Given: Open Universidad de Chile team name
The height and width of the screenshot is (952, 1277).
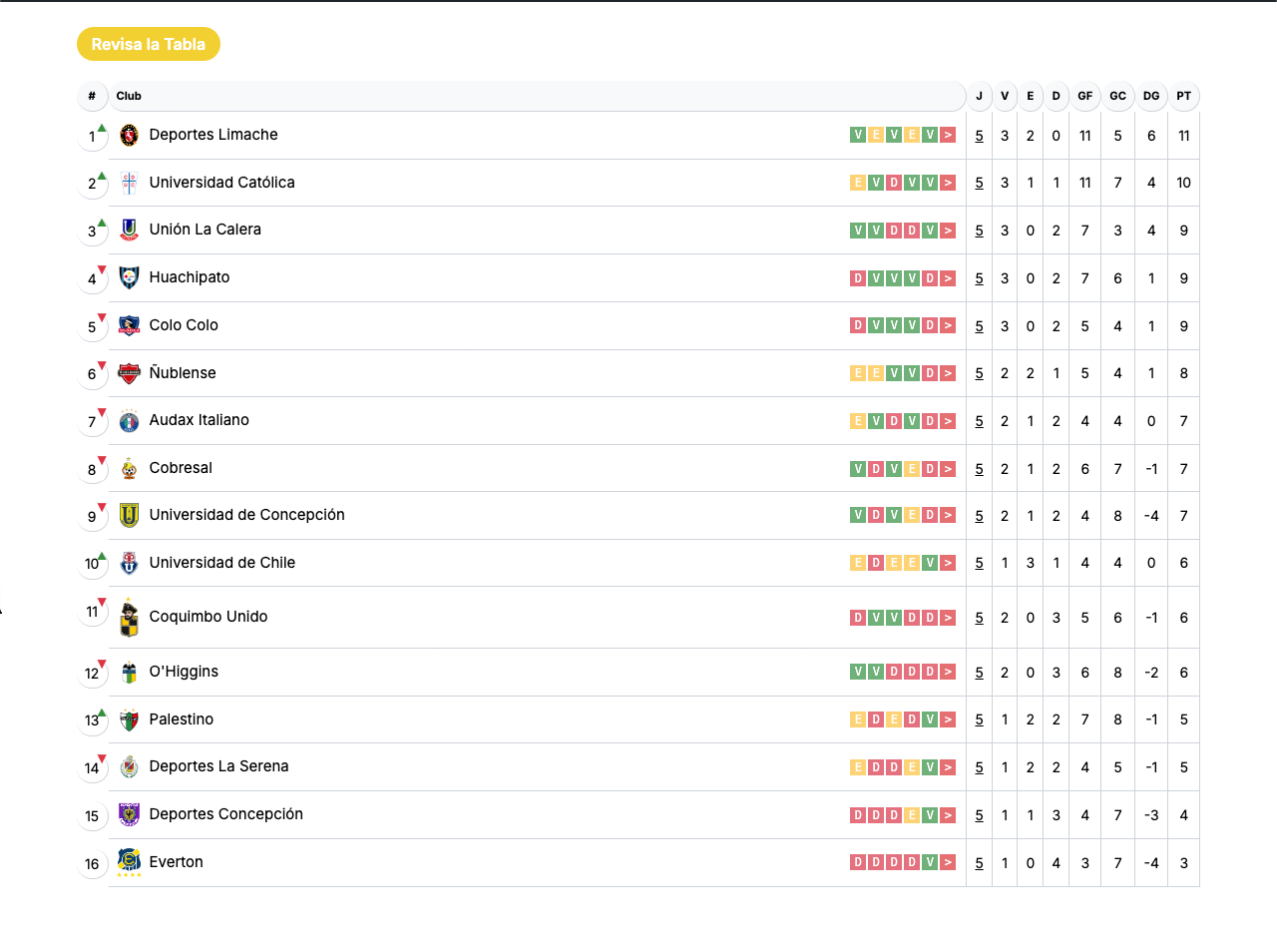Looking at the screenshot, I should tap(222, 563).
